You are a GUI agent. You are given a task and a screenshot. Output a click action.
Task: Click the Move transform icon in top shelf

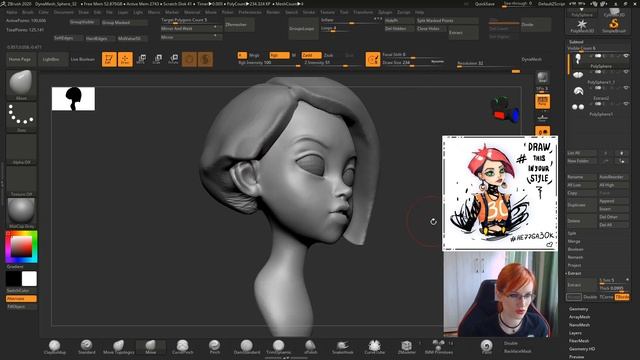click(141, 59)
